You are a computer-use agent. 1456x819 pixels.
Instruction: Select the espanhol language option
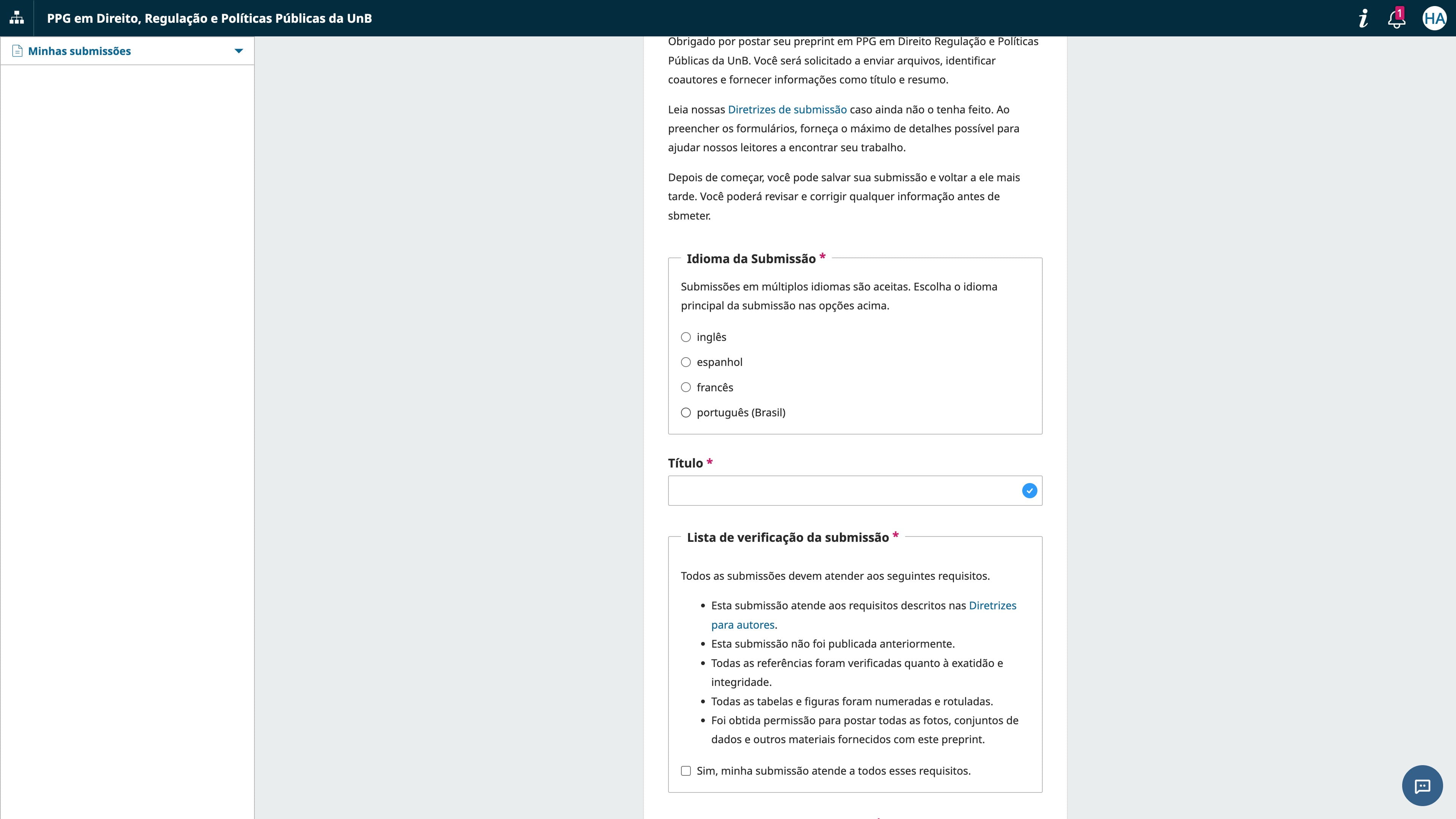pos(686,362)
